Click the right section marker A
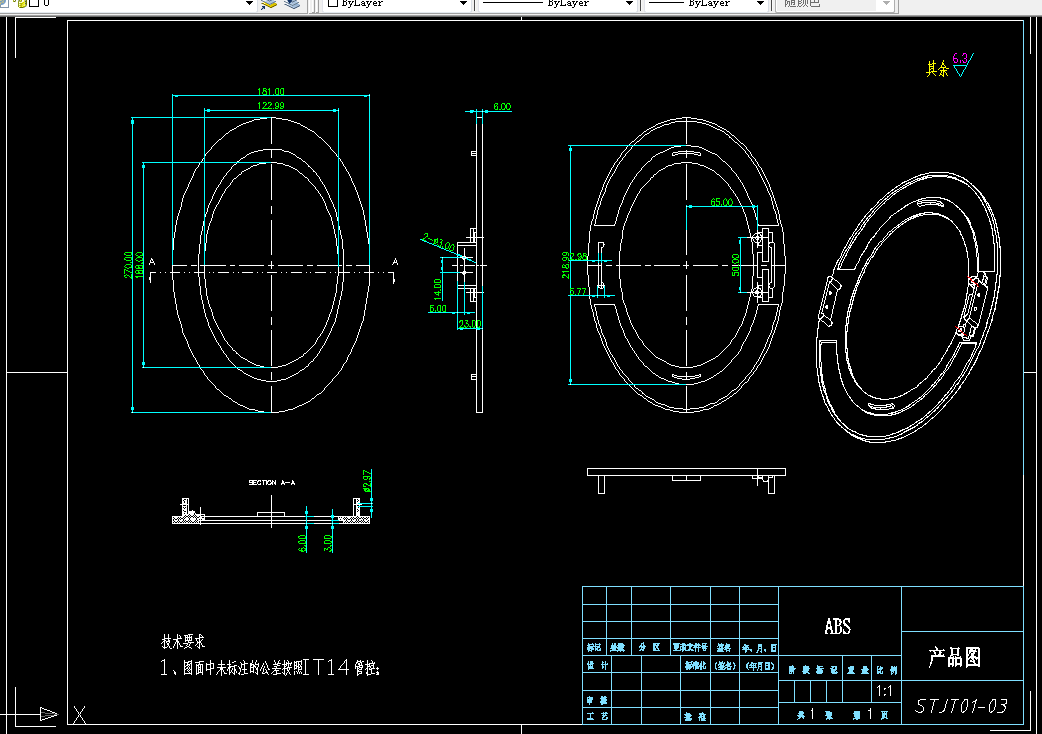The height and width of the screenshot is (734, 1042). click(395, 262)
